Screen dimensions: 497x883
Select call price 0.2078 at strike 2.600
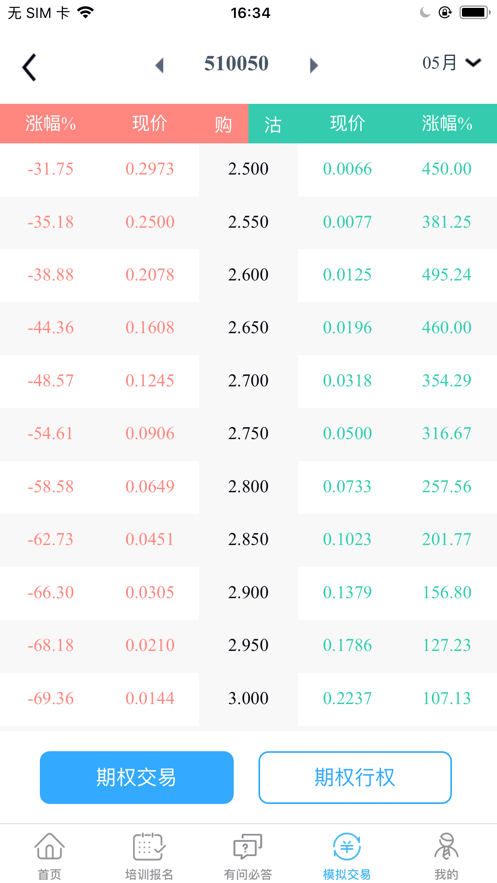(150, 275)
